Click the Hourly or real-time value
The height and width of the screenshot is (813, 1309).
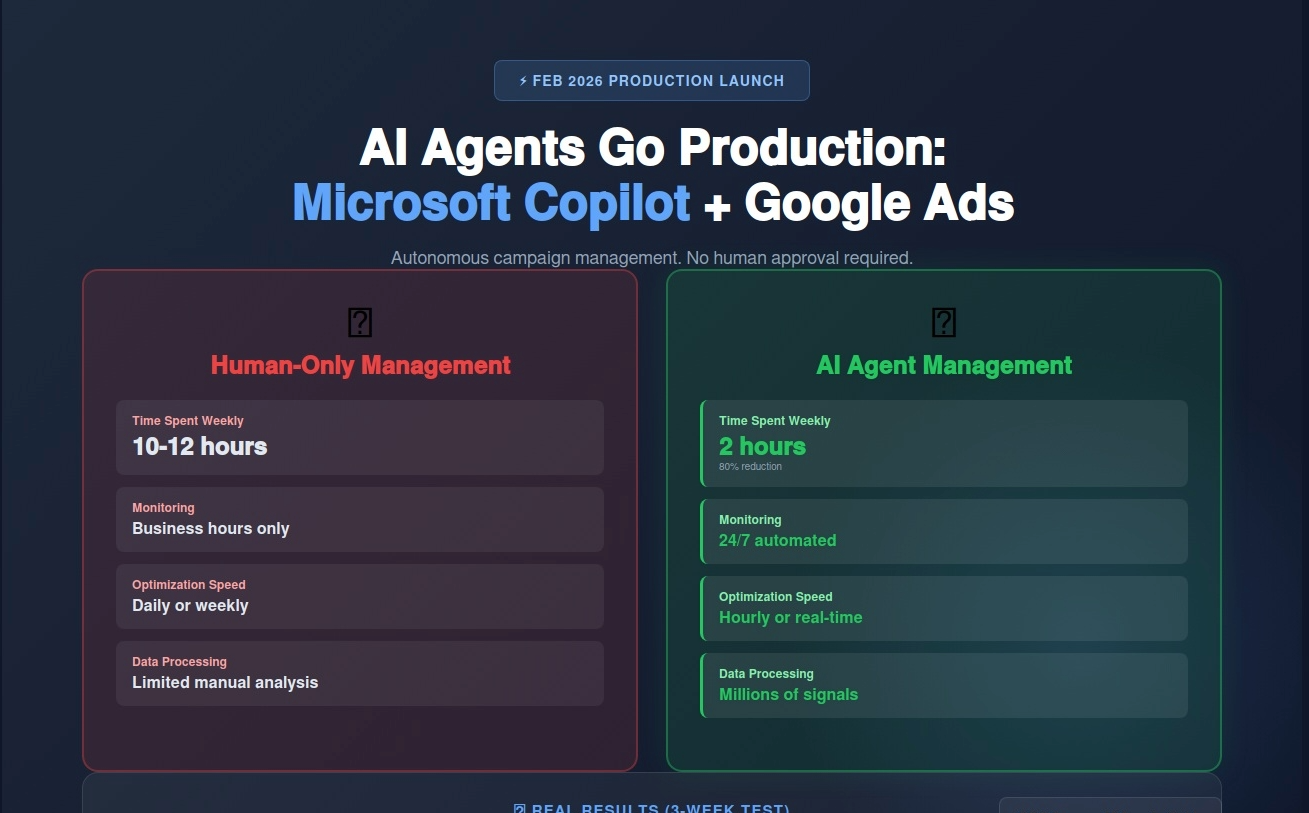tap(790, 618)
